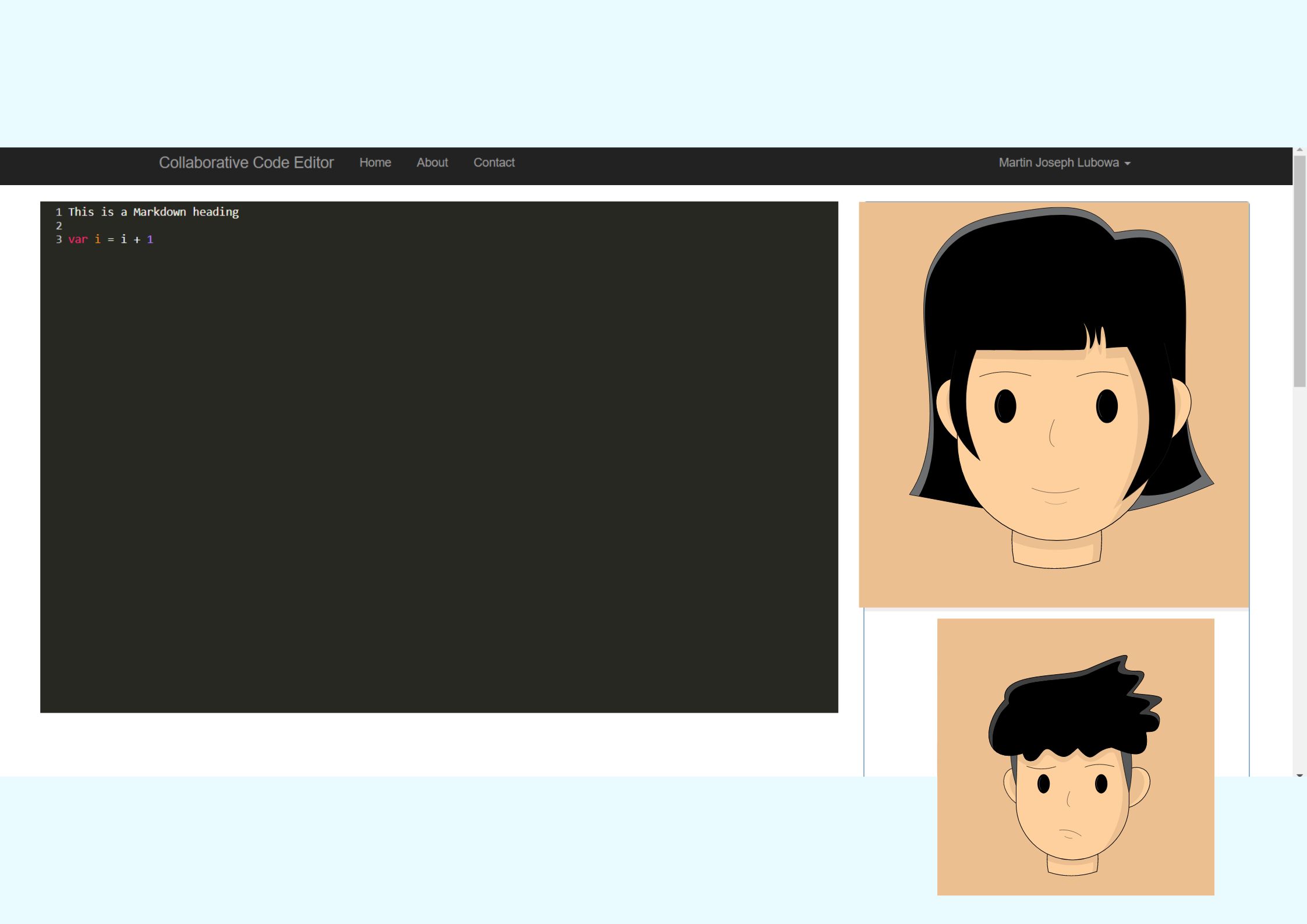Click the male avatar video thumbnail

click(1075, 757)
